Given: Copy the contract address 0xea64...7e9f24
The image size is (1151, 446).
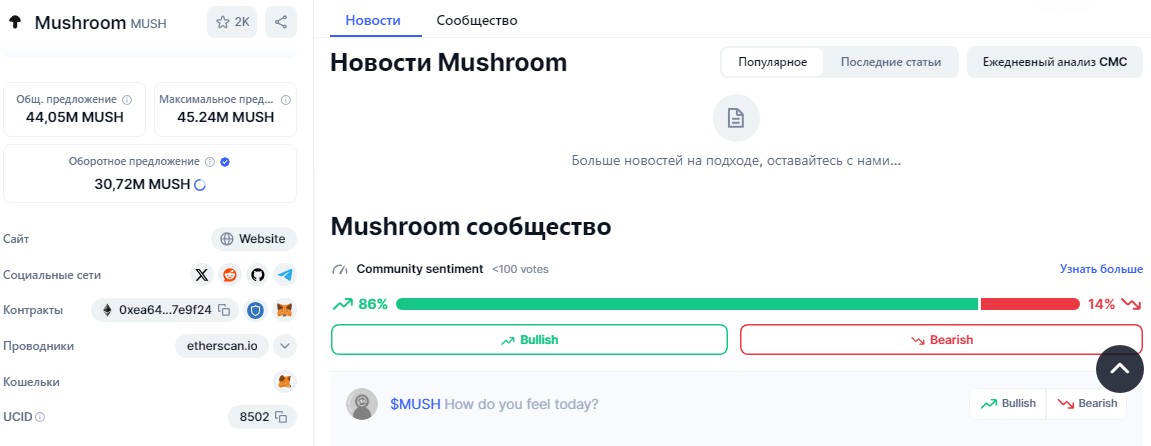Looking at the screenshot, I should pyautogui.click(x=225, y=310).
